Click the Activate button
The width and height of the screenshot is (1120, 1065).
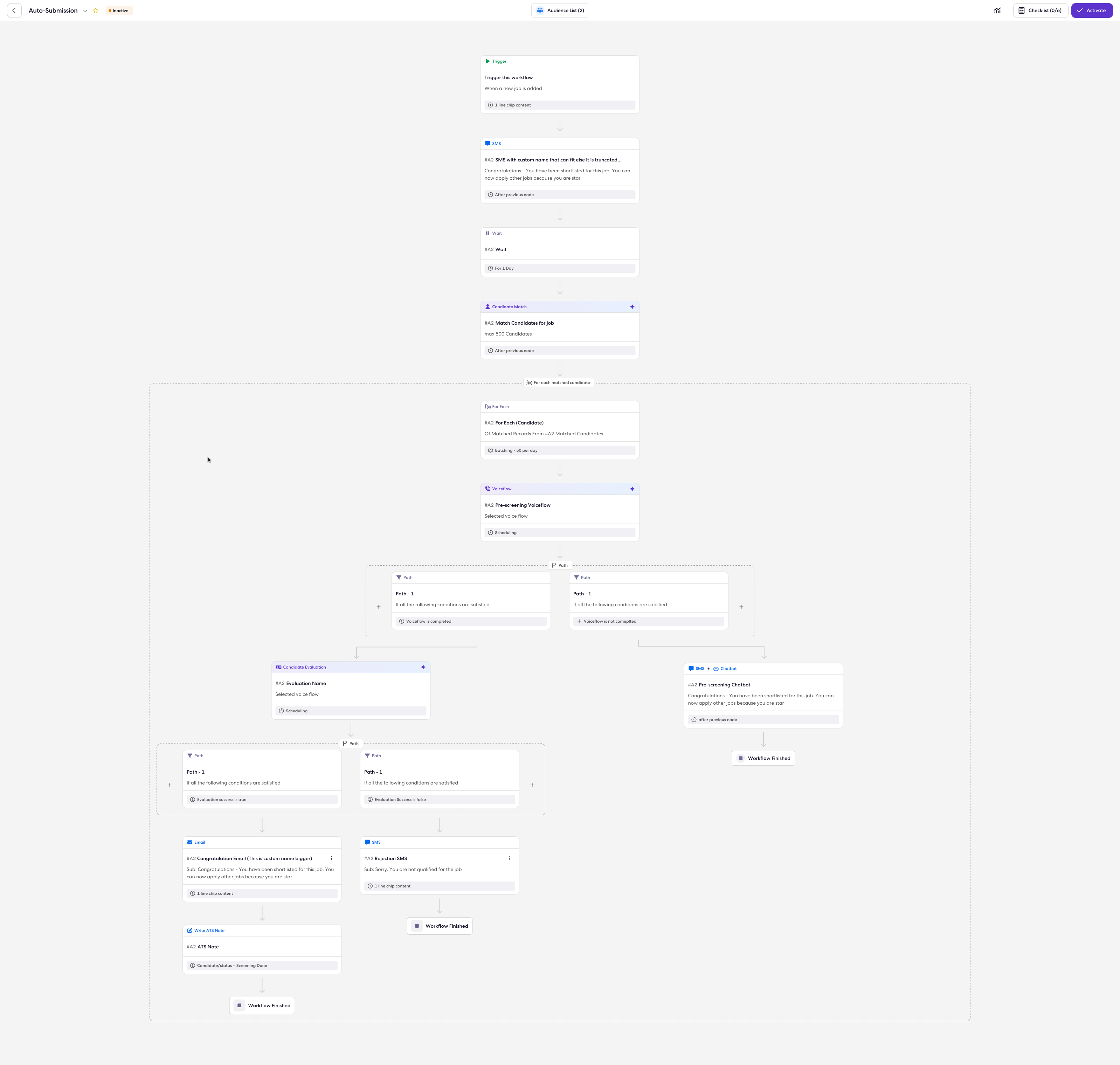(x=1092, y=10)
